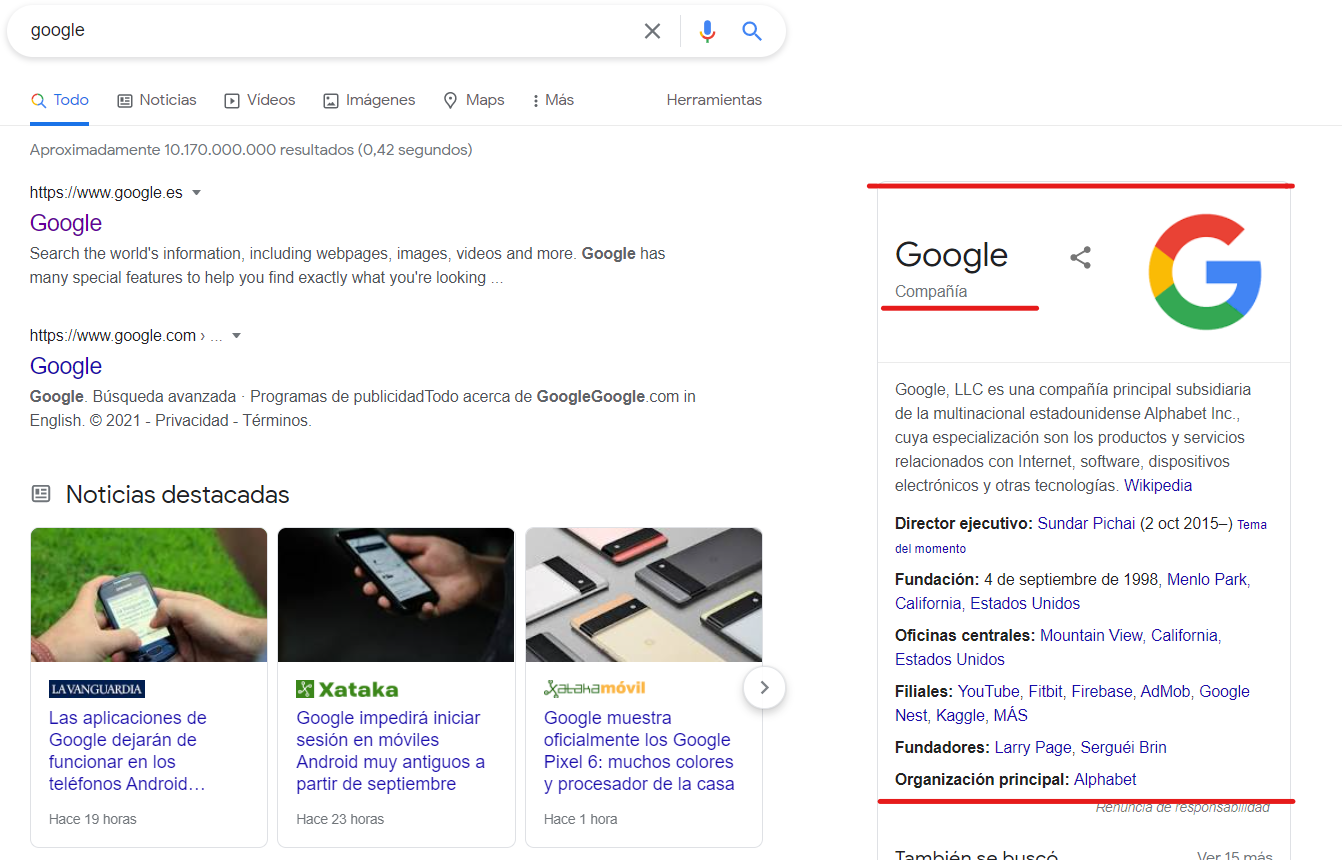Expand the dropdown arrow next to google.com
Screen dimensions: 1342x860
pos(237,335)
